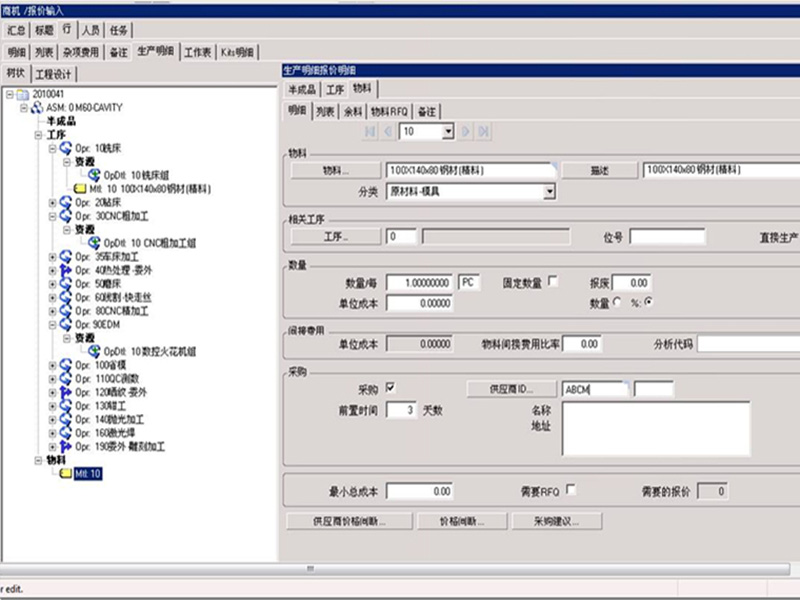Collapse the ASM: 0 M60-CAVITY node
The width and height of the screenshot is (800, 600).
24,108
